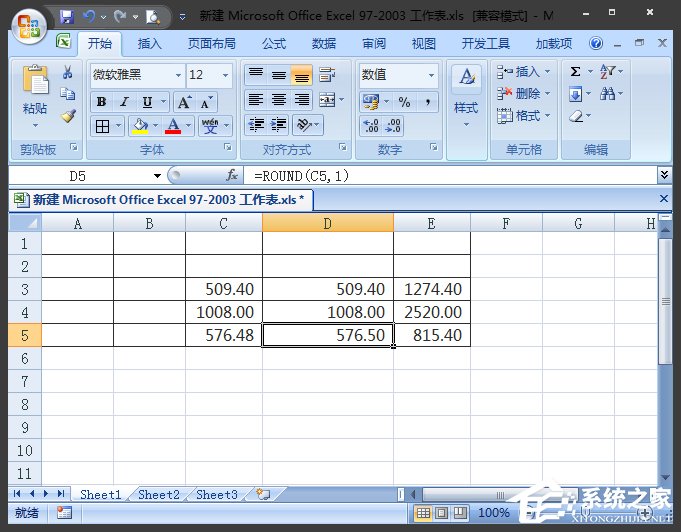Image resolution: width=681 pixels, height=532 pixels.
Task: Enable center text alignment
Action: tap(279, 101)
